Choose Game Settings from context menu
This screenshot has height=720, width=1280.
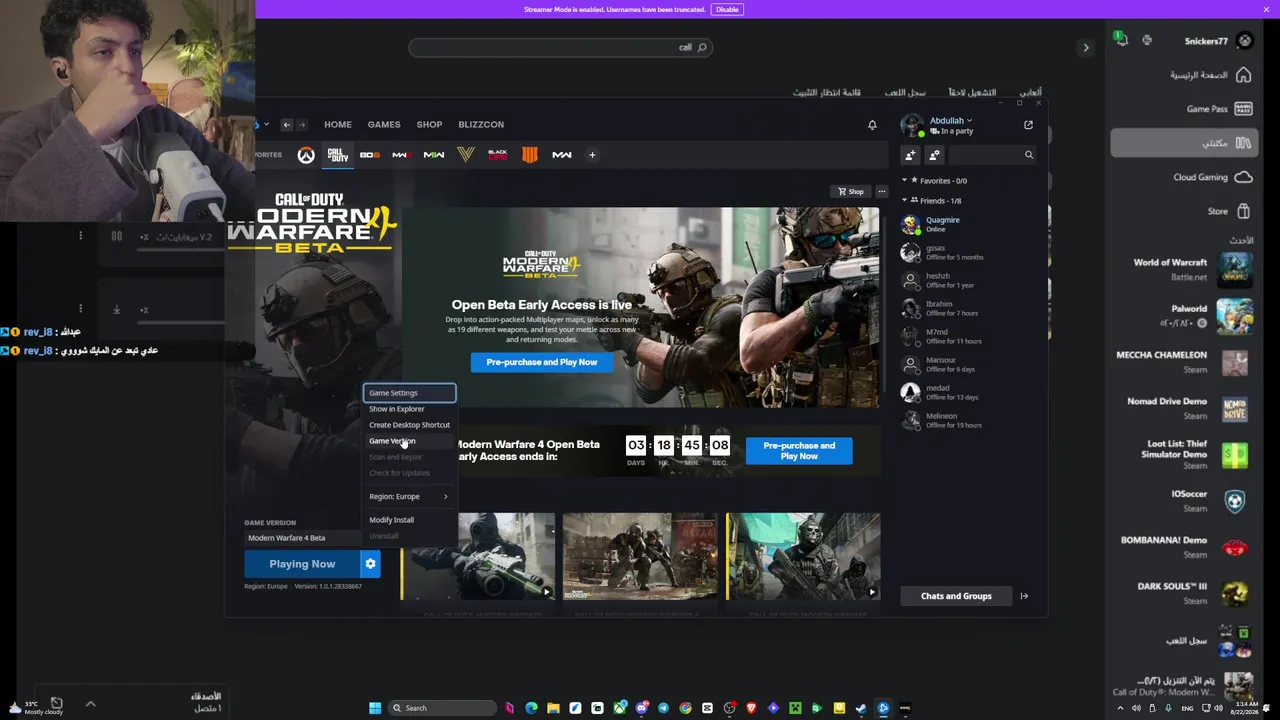click(409, 393)
